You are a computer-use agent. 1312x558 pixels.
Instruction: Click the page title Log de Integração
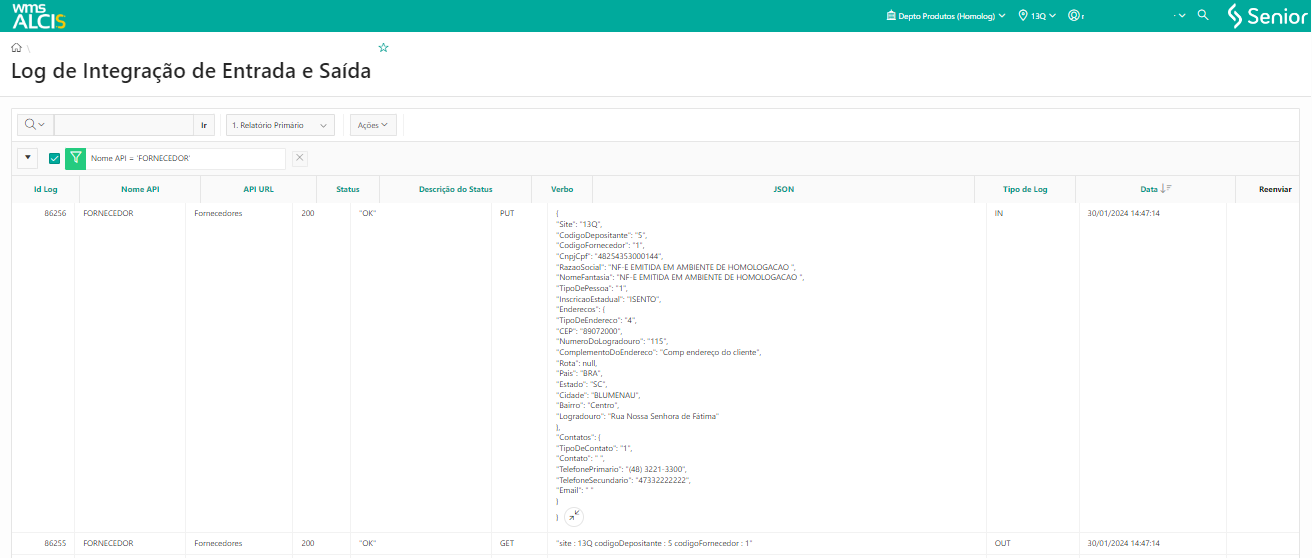190,72
